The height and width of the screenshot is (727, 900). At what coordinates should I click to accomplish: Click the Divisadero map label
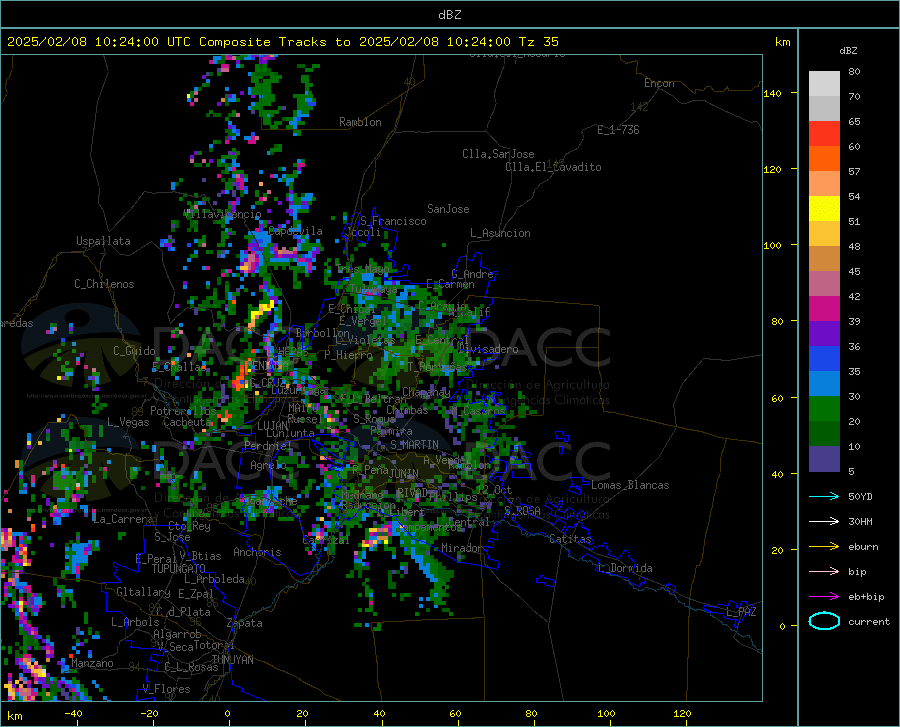point(488,349)
